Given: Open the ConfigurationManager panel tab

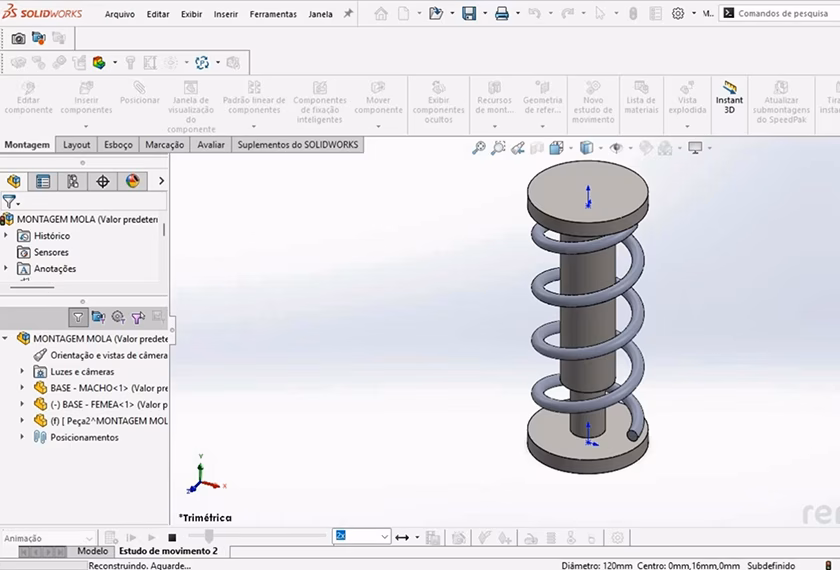Looking at the screenshot, I should point(73,181).
